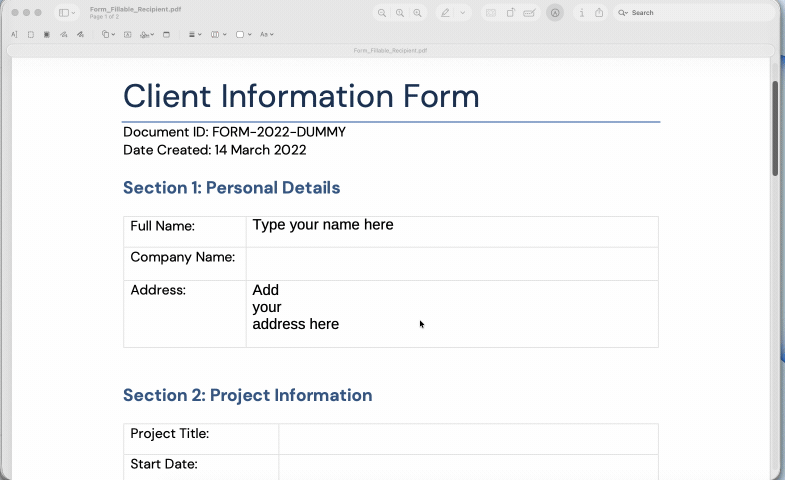Image resolution: width=785 pixels, height=480 pixels.
Task: Open the fill color dropdown
Action: (243, 35)
